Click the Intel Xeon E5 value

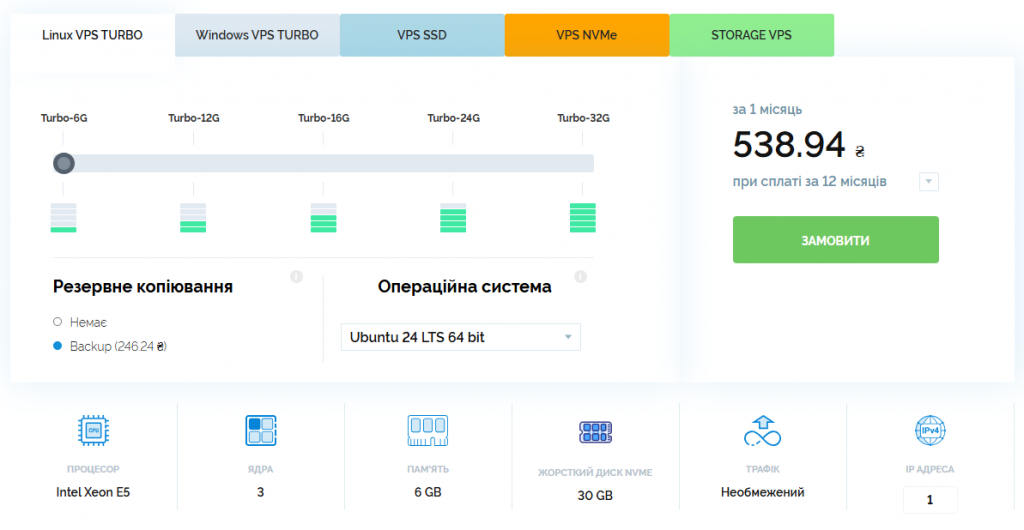pyautogui.click(x=93, y=492)
